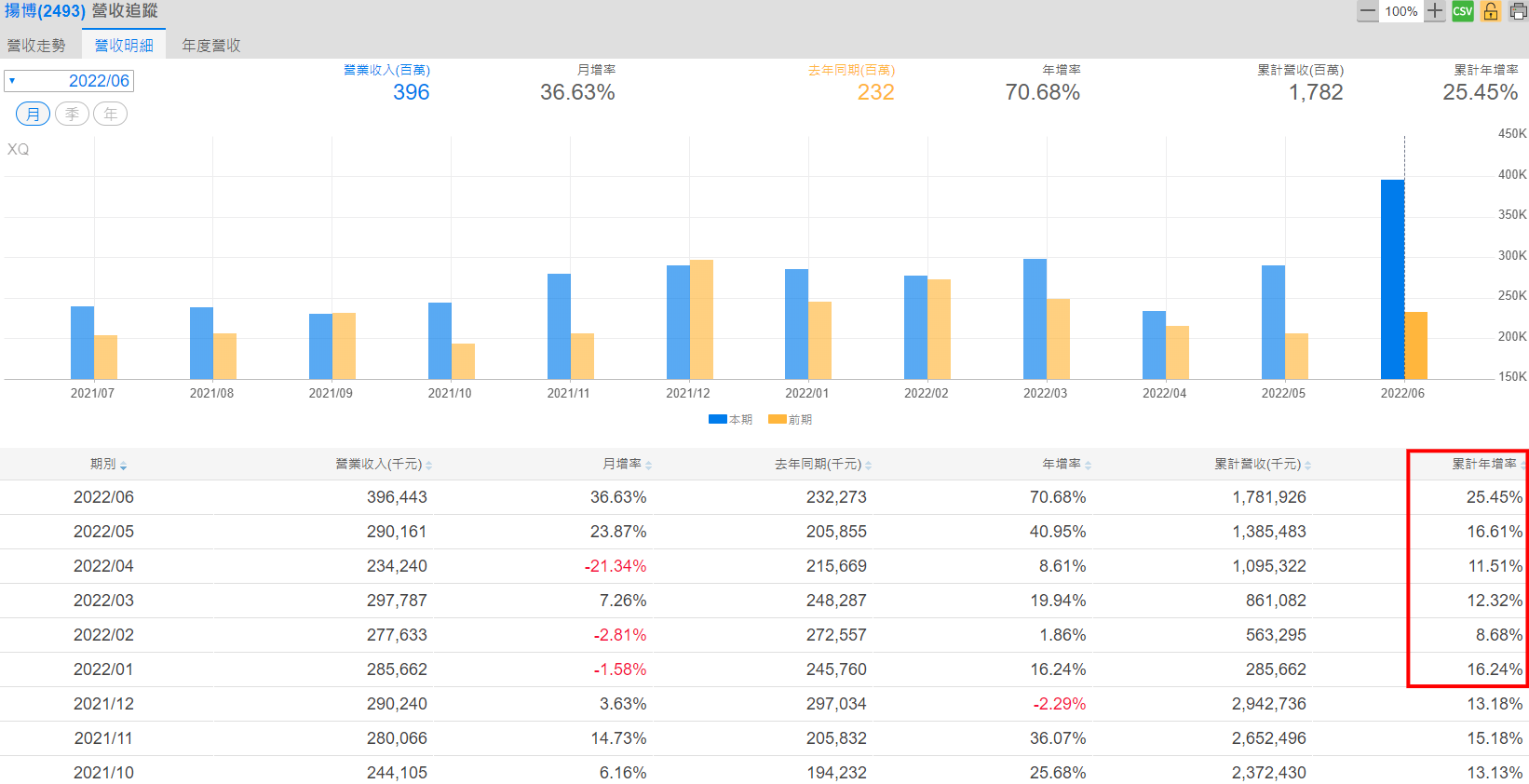Sort by 月增率 column sort arrows
This screenshot has width=1529, height=784.
tap(648, 465)
